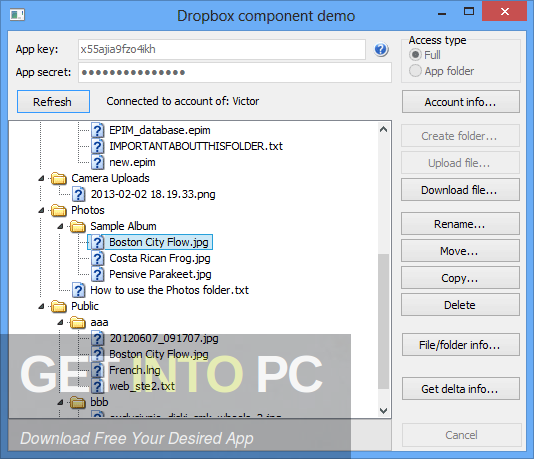Click the Get delta info button

pyautogui.click(x=460, y=389)
